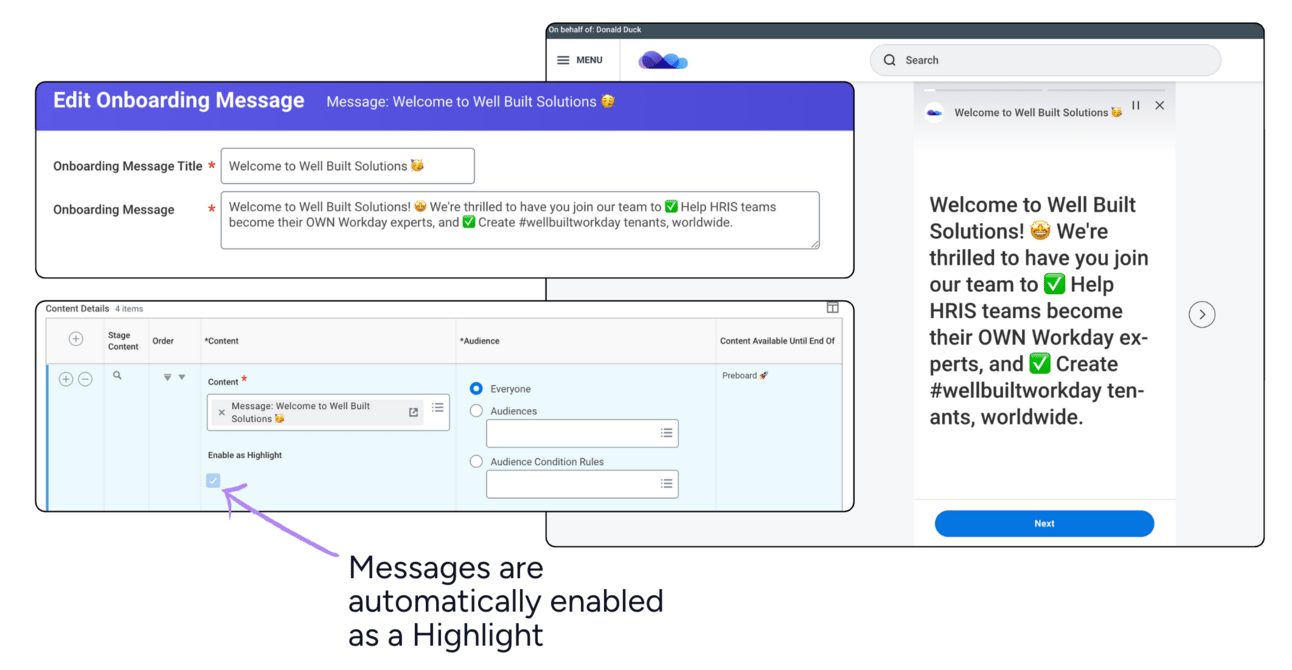
Task: Click the *Audience column header
Action: coord(480,341)
